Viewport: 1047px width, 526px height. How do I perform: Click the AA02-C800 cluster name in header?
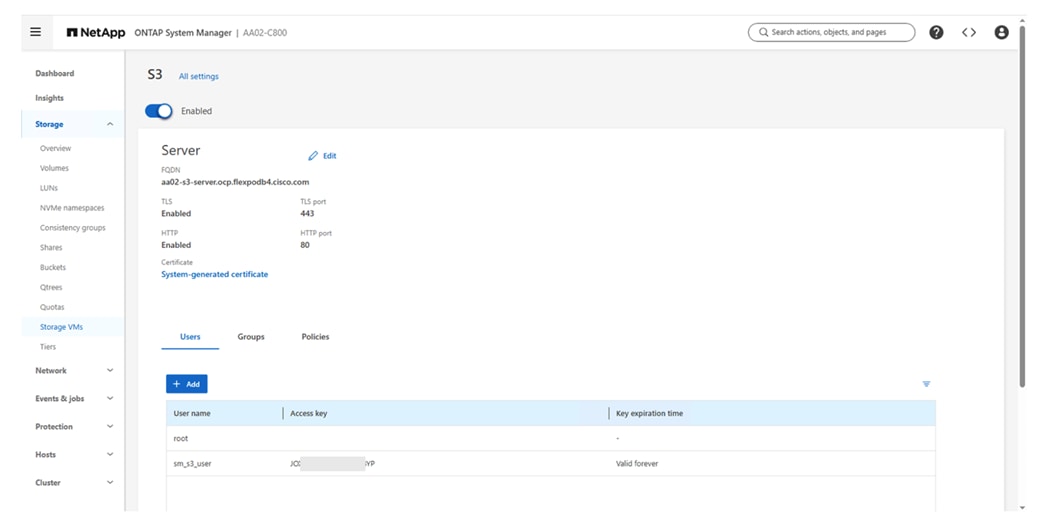coord(265,33)
